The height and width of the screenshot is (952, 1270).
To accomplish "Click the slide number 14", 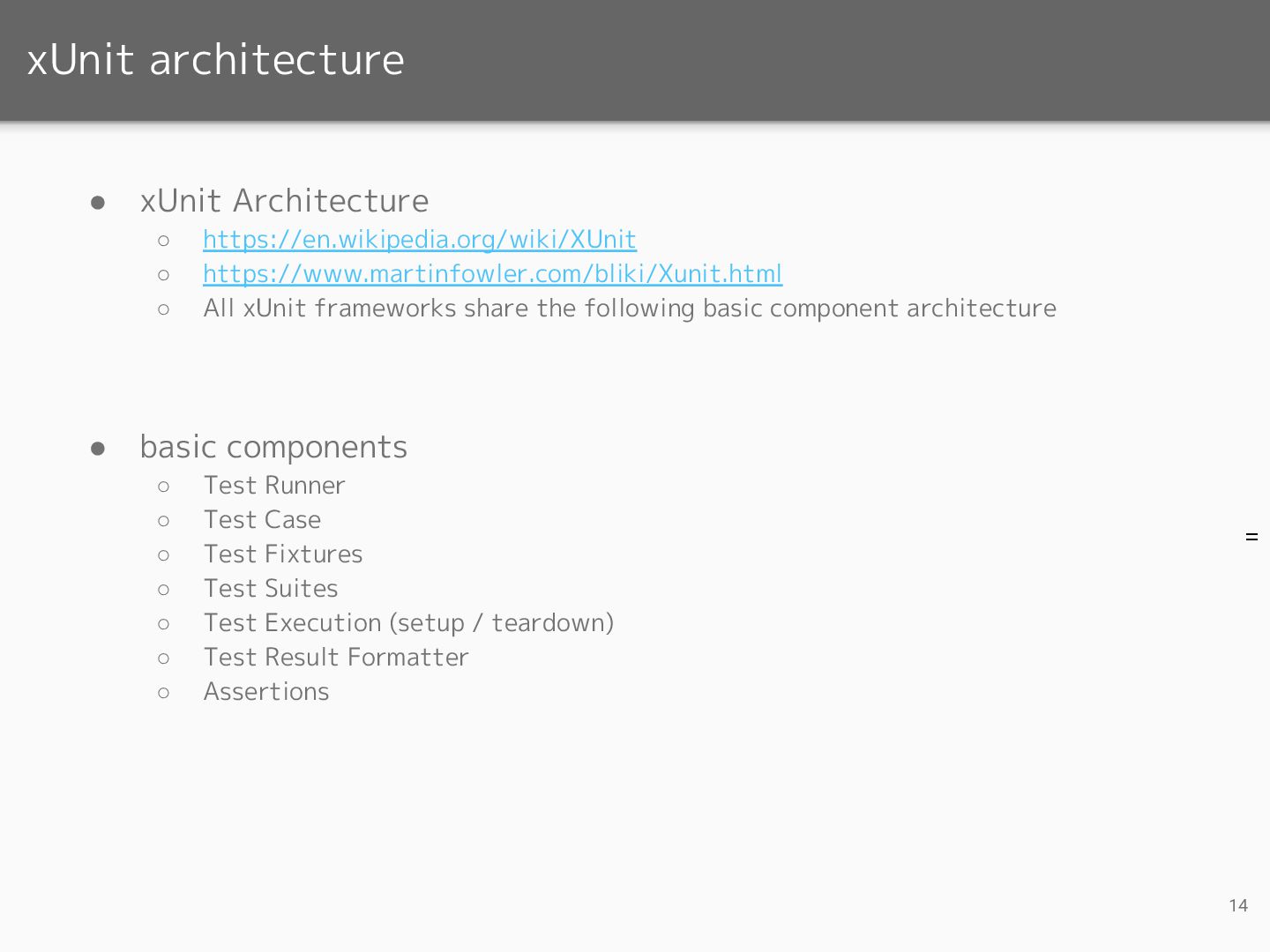I will 1238,905.
